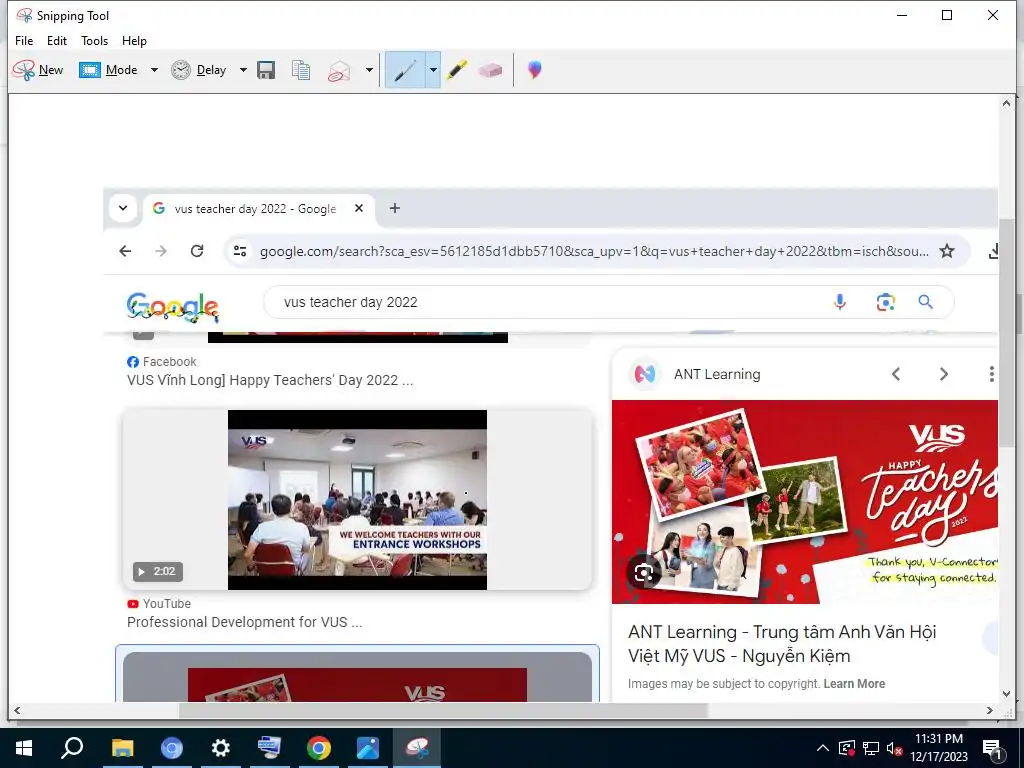
Task: Open taskbar Search magnifier
Action: coord(72,748)
